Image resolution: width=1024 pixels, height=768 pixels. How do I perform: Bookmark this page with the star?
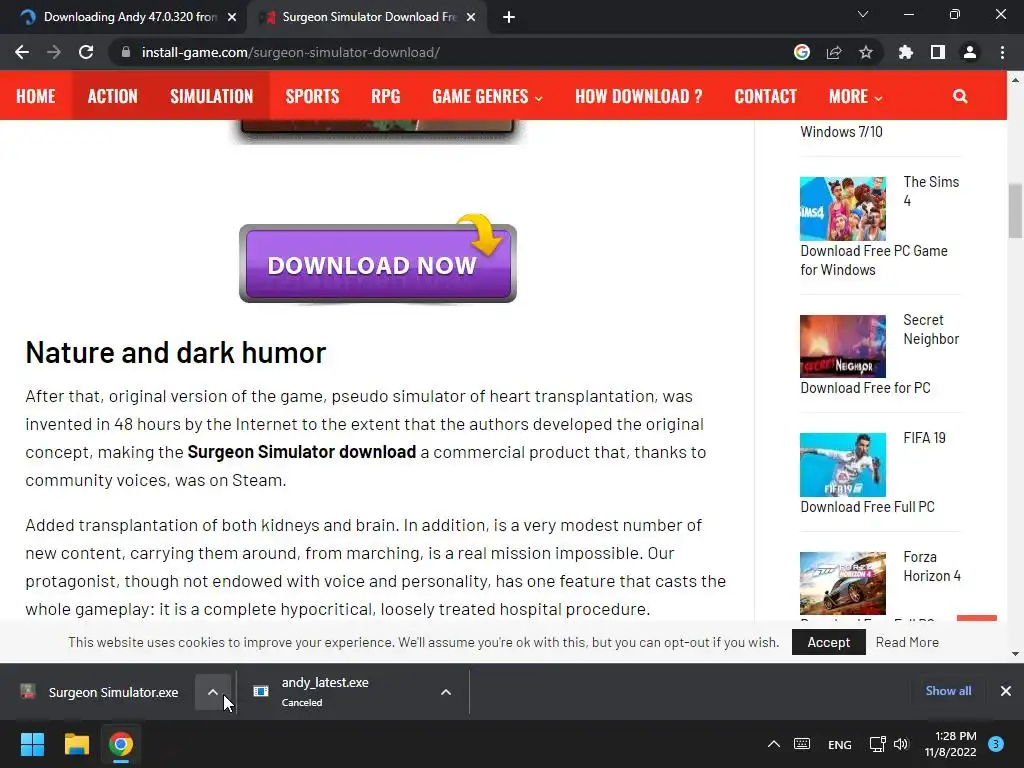click(866, 52)
